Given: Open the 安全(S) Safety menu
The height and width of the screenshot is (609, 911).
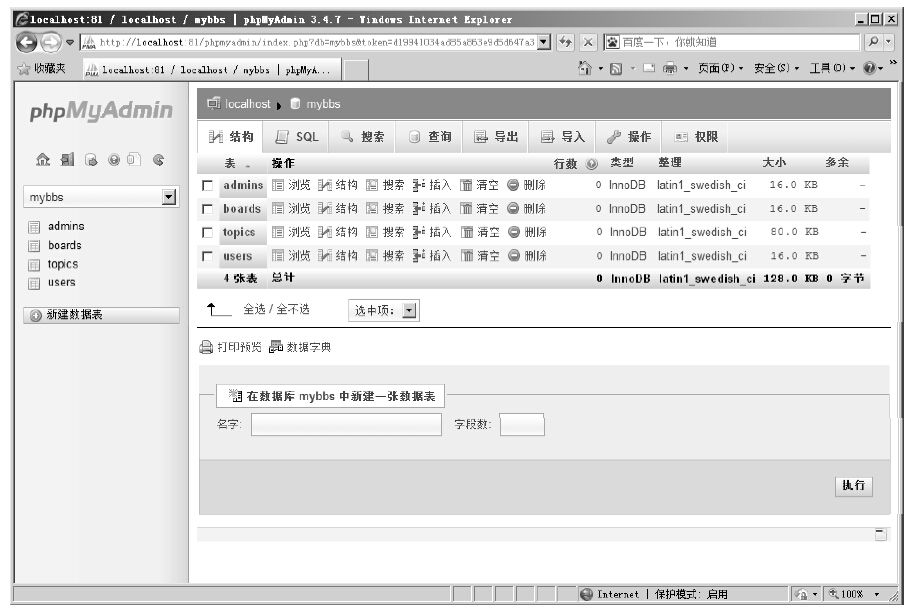Looking at the screenshot, I should pyautogui.click(x=776, y=69).
